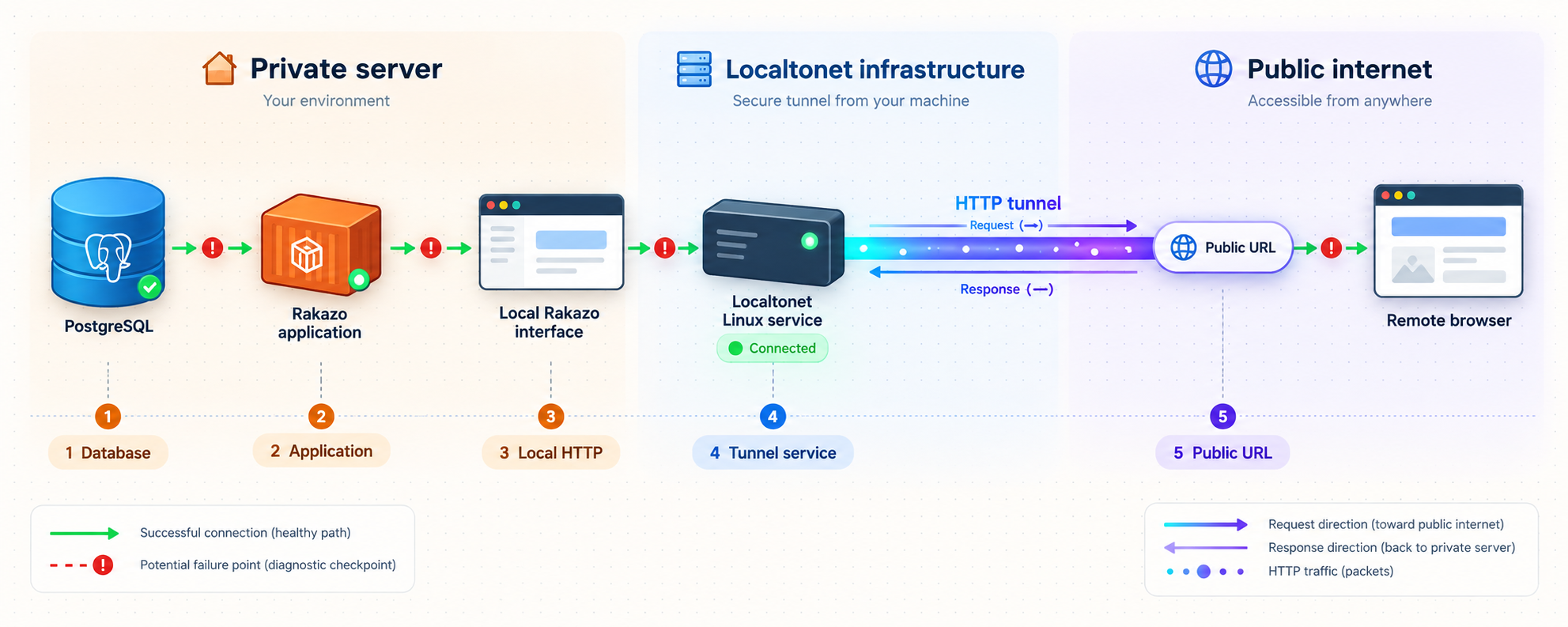Click the PostgreSQL label text
The width and height of the screenshot is (1568, 627).
(108, 326)
